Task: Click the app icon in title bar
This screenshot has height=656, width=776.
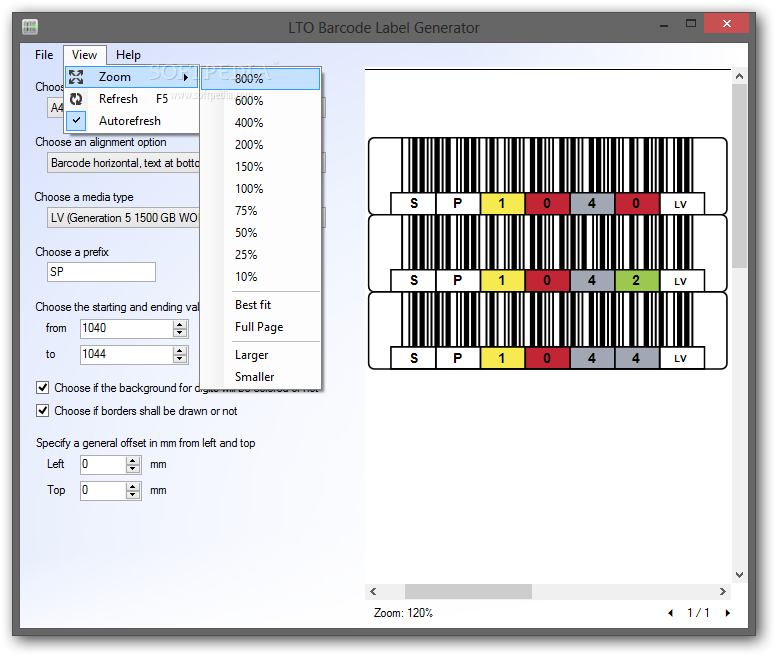Action: click(x=30, y=27)
